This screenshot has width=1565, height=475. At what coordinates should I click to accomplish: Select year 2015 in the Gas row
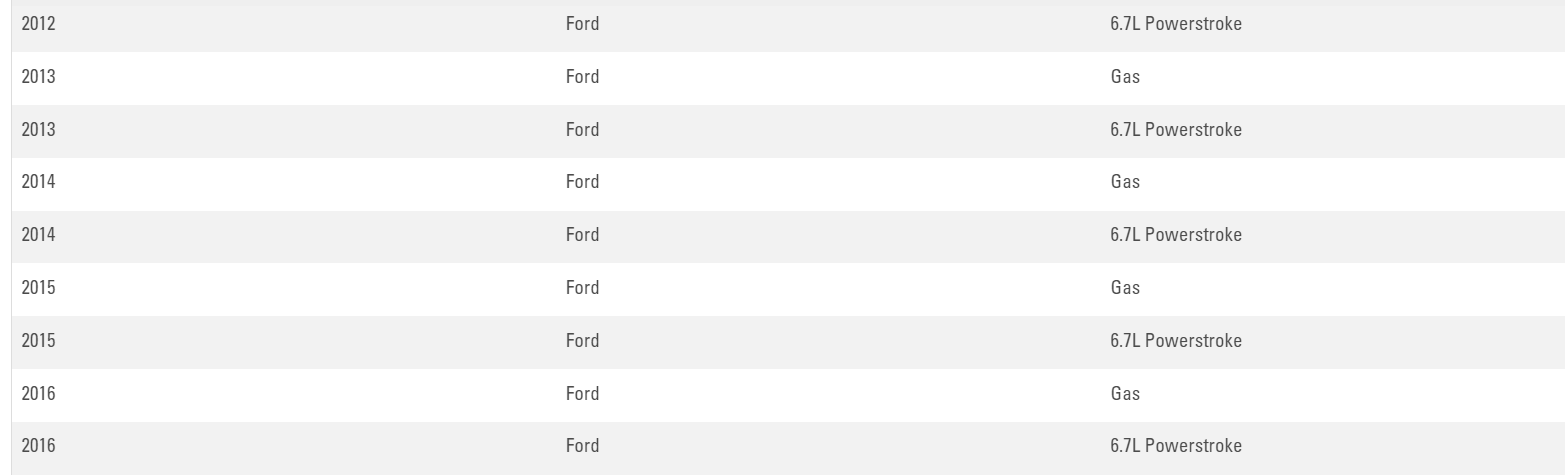point(38,288)
